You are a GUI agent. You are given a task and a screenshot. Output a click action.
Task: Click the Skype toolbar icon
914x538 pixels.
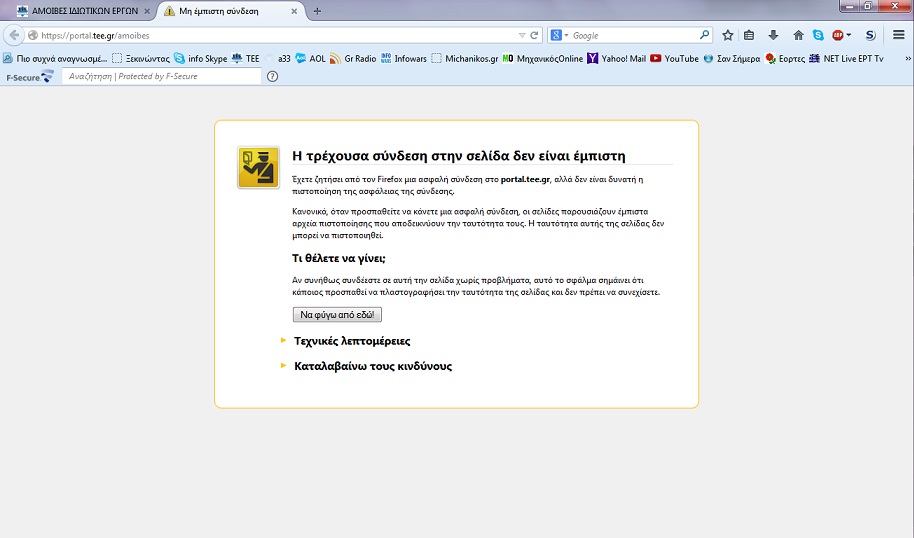(x=818, y=35)
